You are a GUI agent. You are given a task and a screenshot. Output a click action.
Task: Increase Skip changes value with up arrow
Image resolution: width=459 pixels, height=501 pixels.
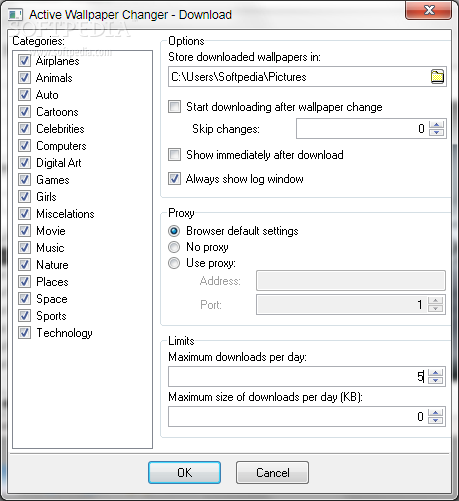(x=436, y=125)
